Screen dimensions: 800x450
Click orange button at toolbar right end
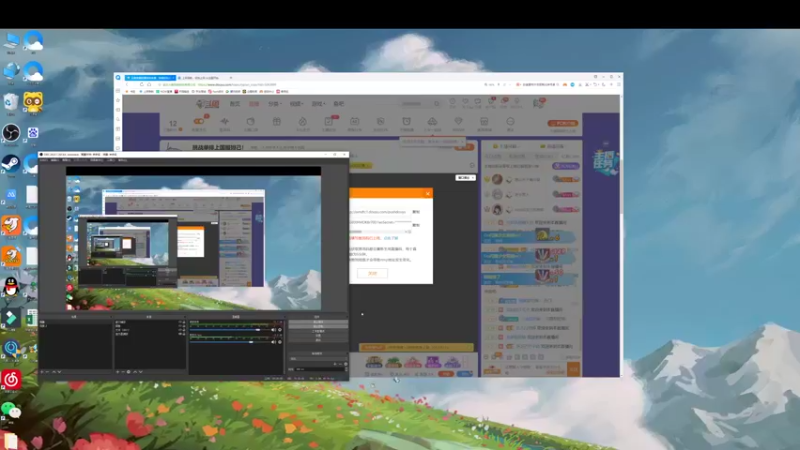[563, 123]
